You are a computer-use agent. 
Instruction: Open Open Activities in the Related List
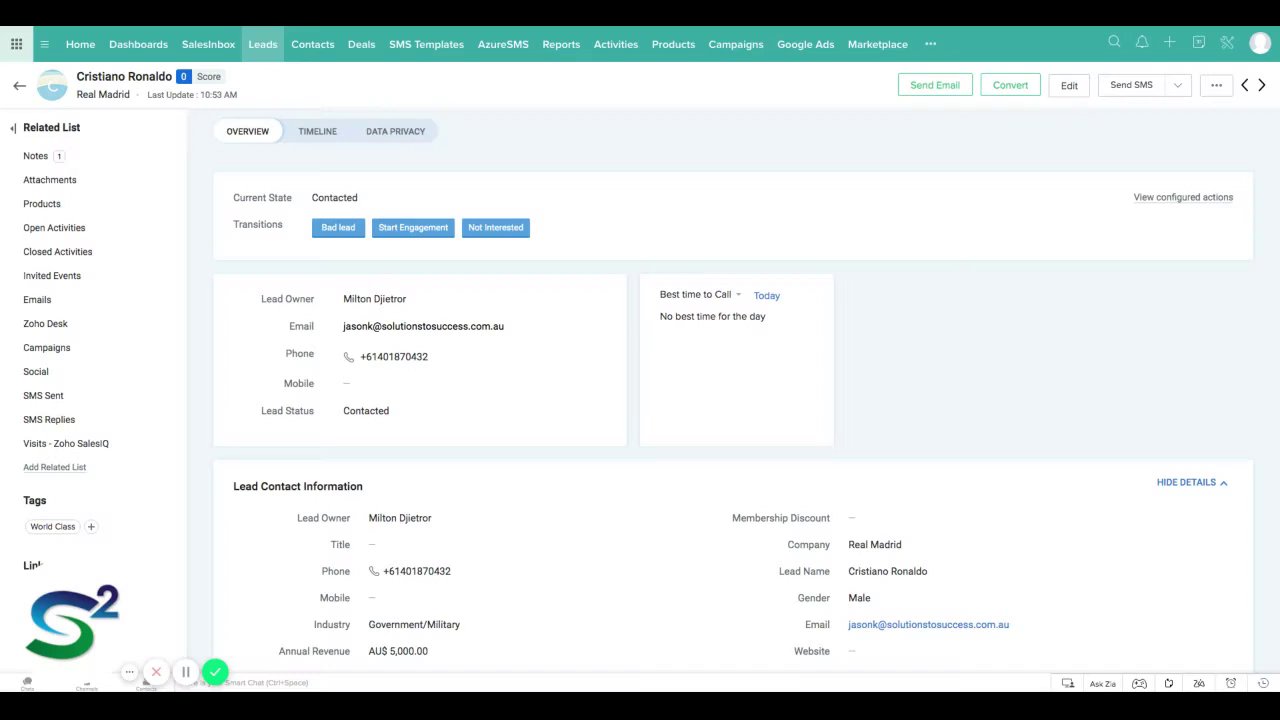tap(54, 228)
